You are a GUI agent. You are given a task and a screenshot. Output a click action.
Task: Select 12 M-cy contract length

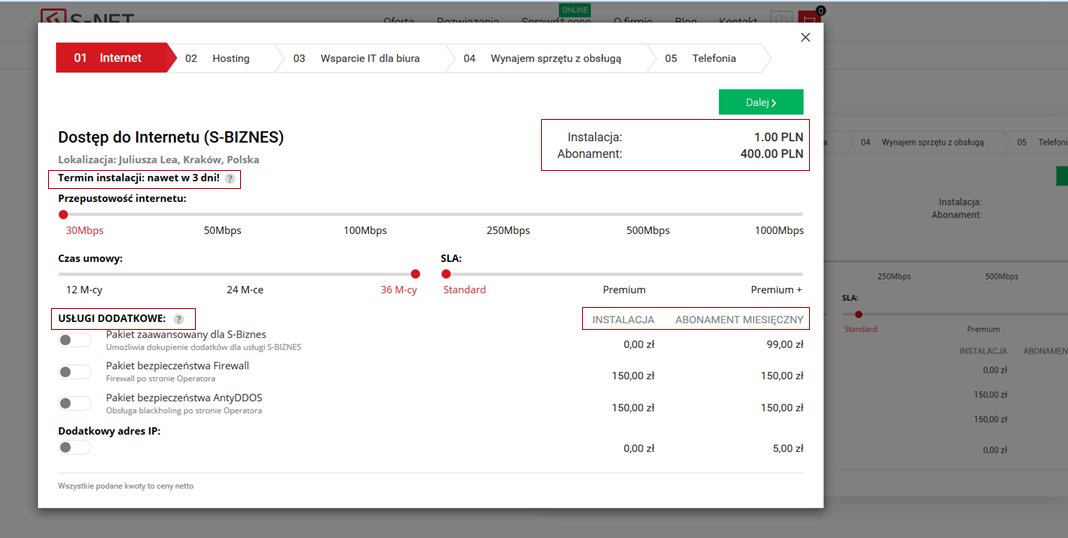click(x=84, y=289)
